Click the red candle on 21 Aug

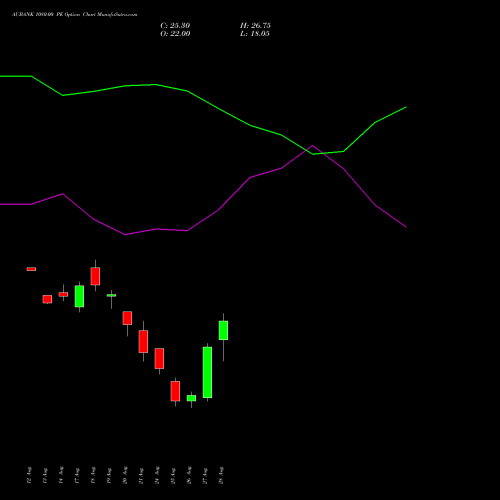pos(143,341)
